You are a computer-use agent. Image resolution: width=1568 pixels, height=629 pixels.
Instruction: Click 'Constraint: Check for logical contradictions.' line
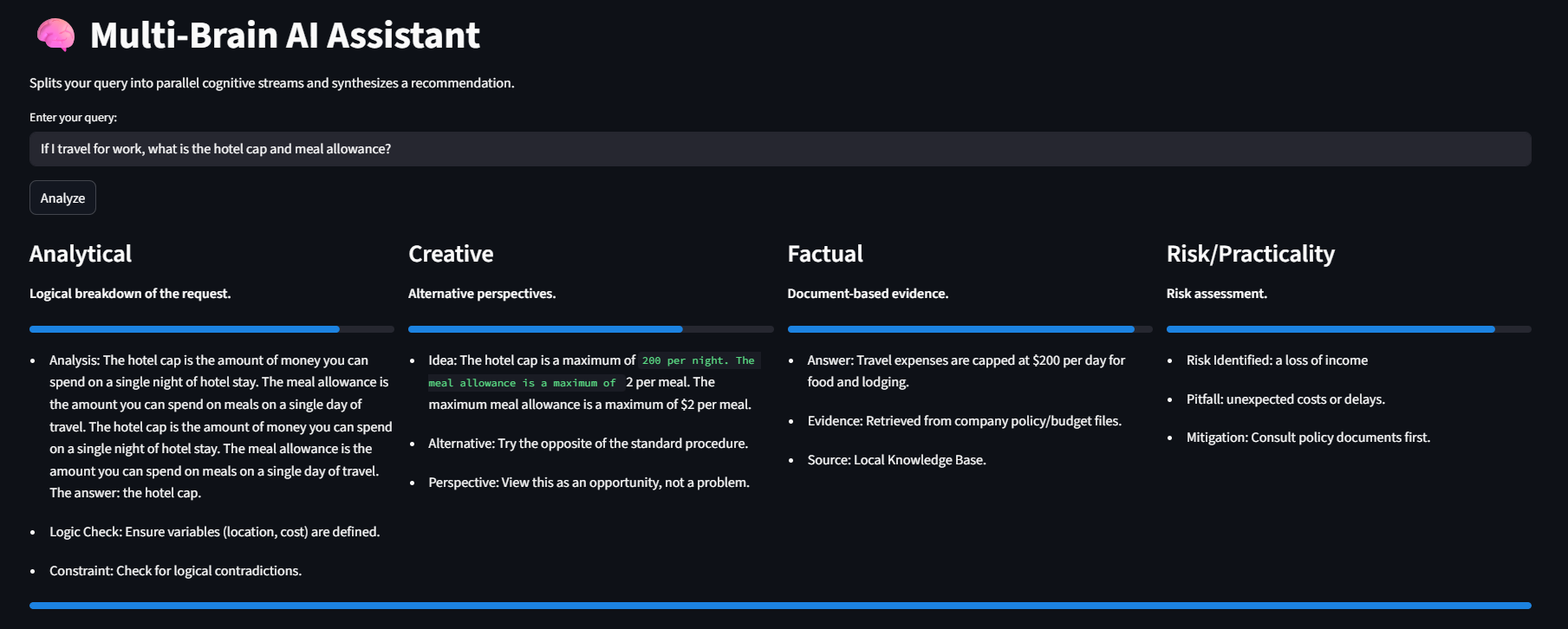[x=175, y=571]
